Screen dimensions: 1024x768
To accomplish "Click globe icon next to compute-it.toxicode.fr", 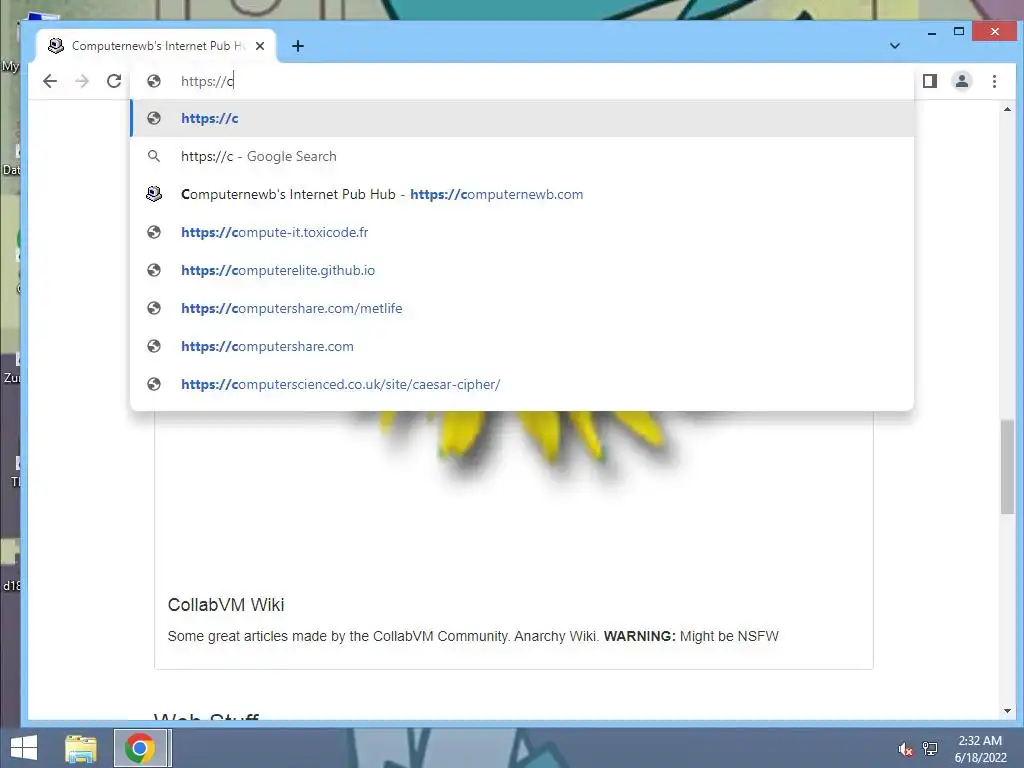I will (154, 232).
